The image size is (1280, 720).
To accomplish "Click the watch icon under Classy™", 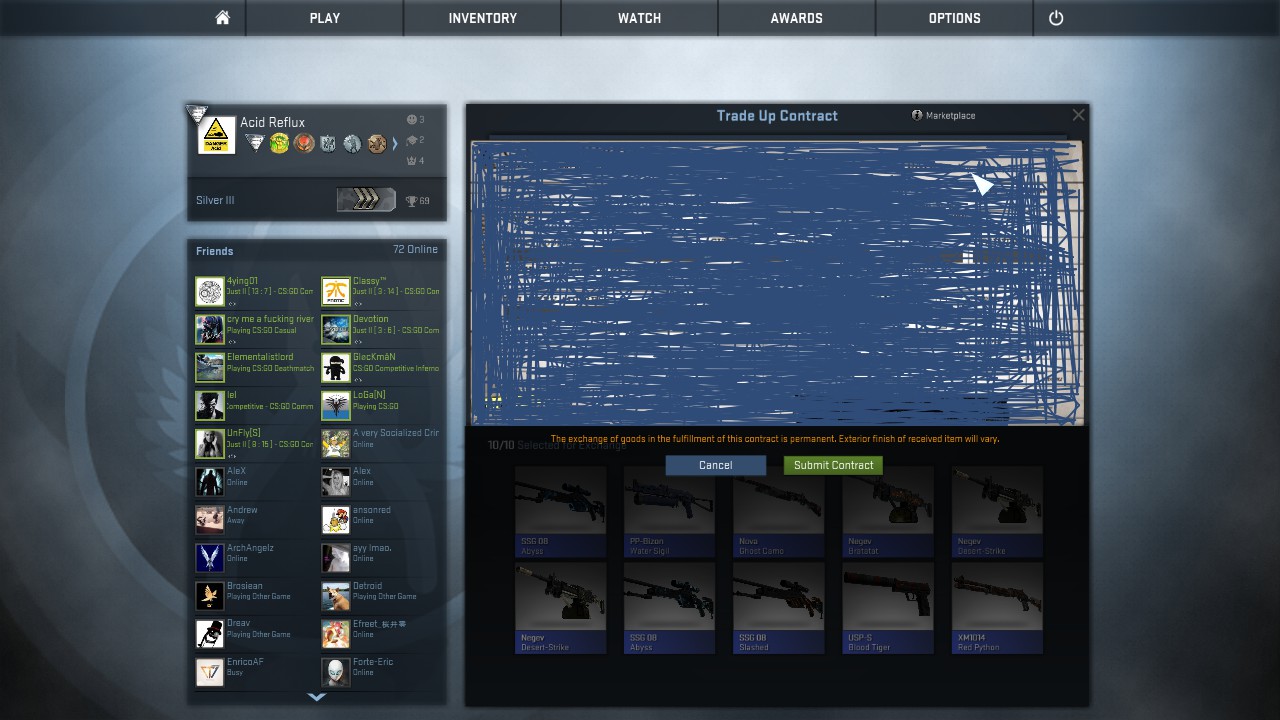I will (x=358, y=303).
